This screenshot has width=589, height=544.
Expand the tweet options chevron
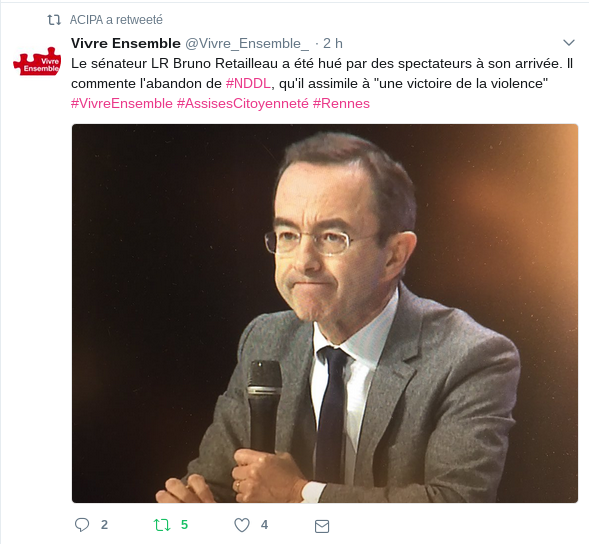569,43
